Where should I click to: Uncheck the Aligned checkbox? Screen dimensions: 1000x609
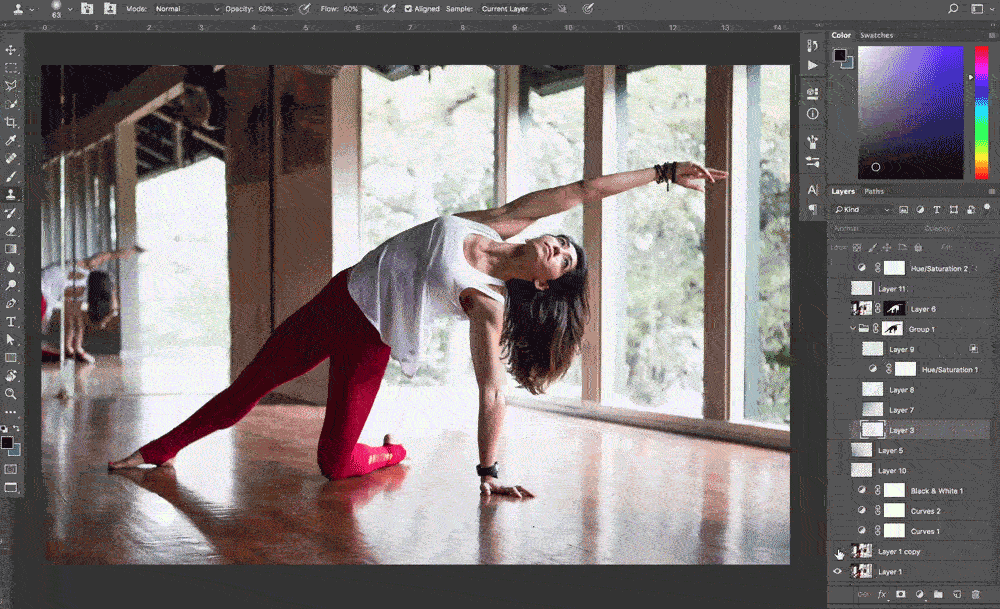click(x=408, y=9)
